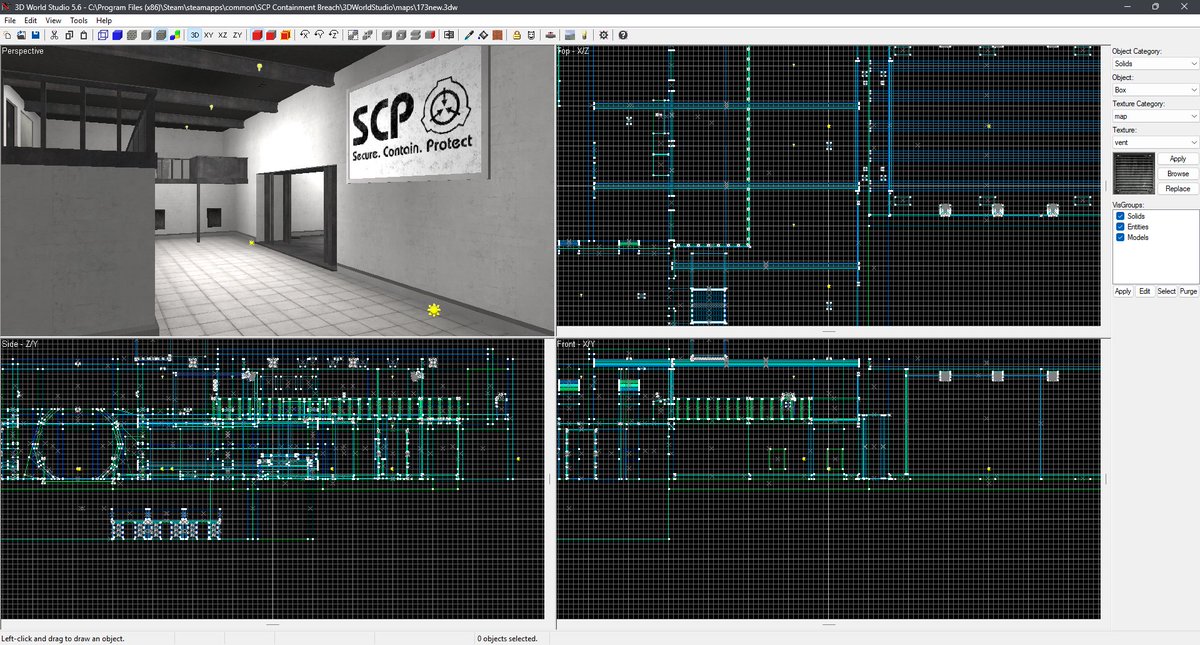Click the Perspective viewport label
Screen dimensions: 1200x645
point(22,51)
